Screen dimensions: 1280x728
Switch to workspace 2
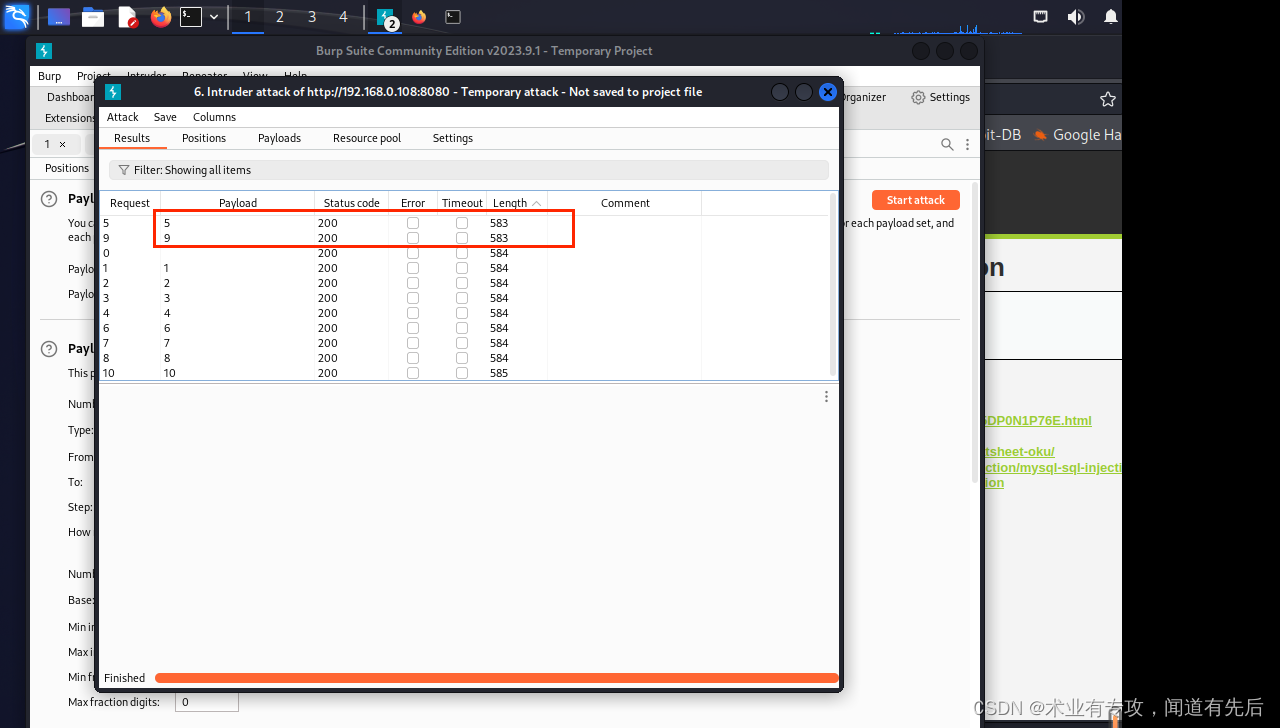point(279,17)
